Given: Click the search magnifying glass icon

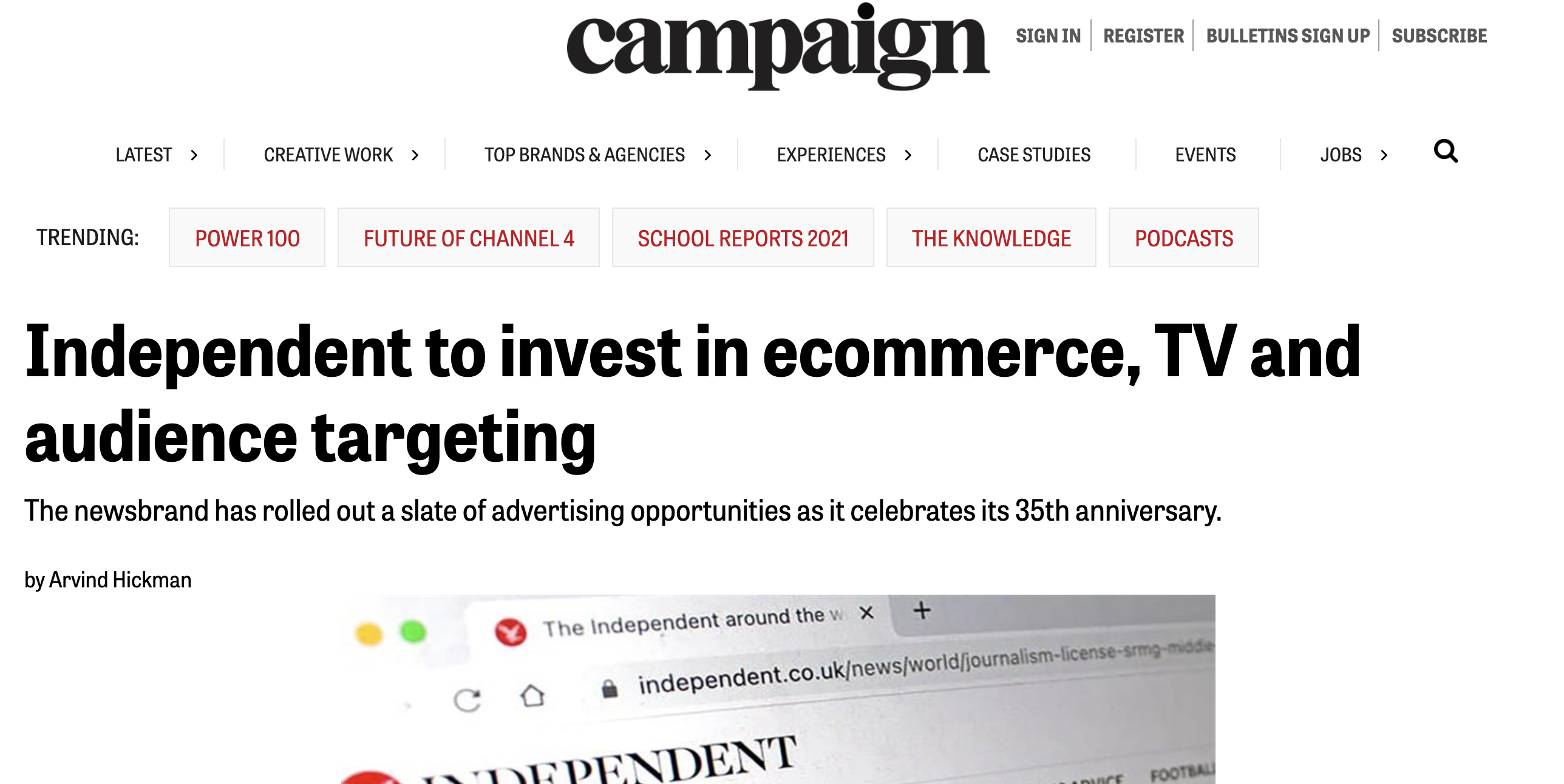Looking at the screenshot, I should click(1446, 152).
